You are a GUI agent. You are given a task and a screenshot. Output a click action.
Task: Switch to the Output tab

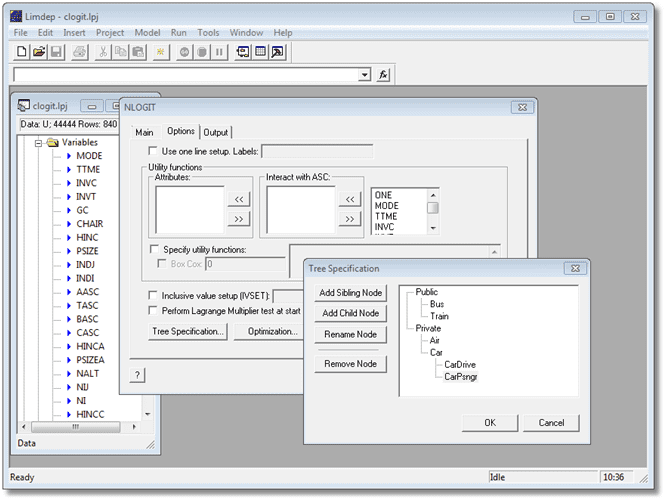coord(215,132)
